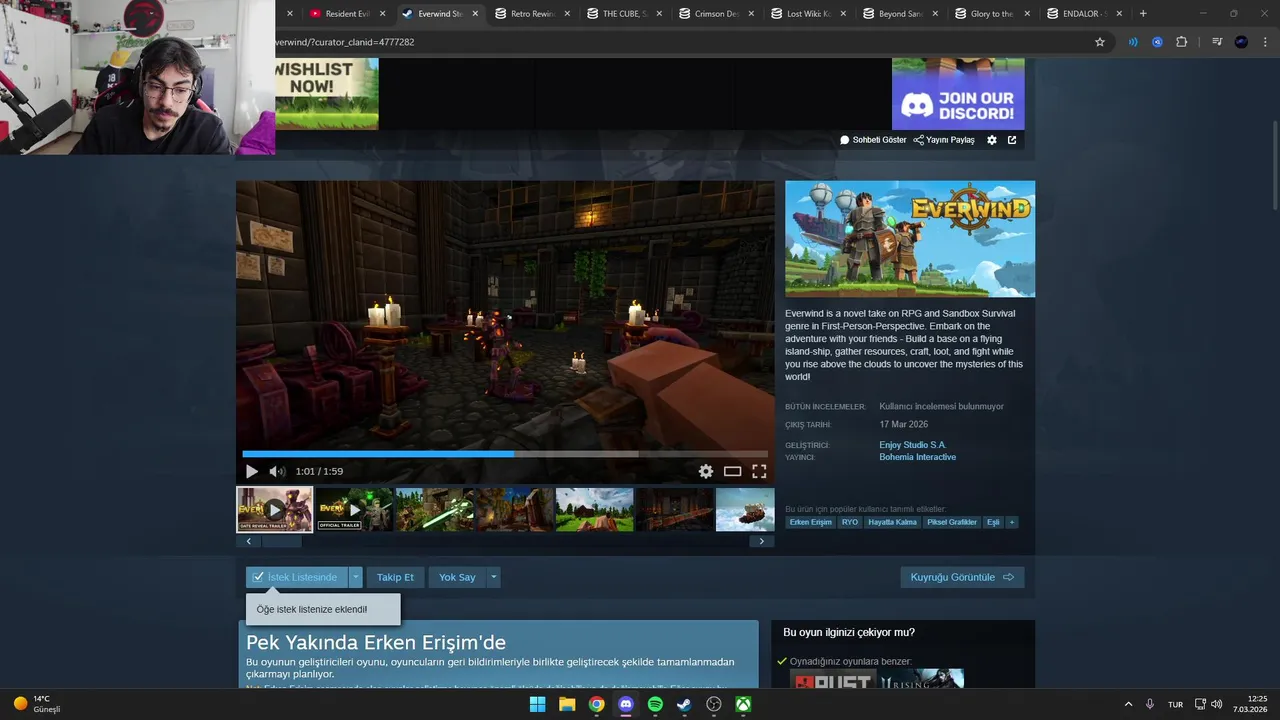Click the Everwind header game image
This screenshot has height=720, width=1280.
[x=910, y=239]
